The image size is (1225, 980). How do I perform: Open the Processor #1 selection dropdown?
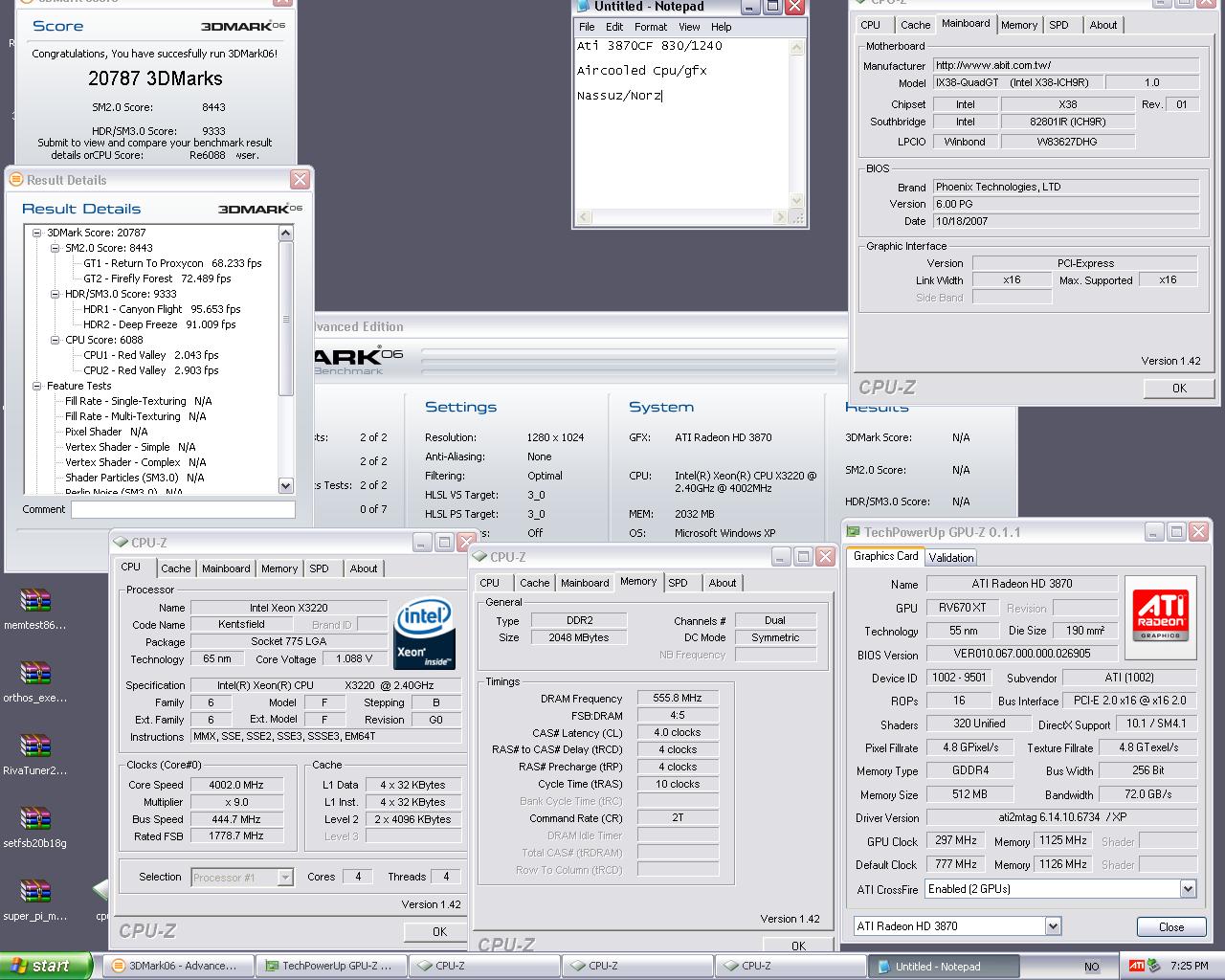[x=285, y=877]
